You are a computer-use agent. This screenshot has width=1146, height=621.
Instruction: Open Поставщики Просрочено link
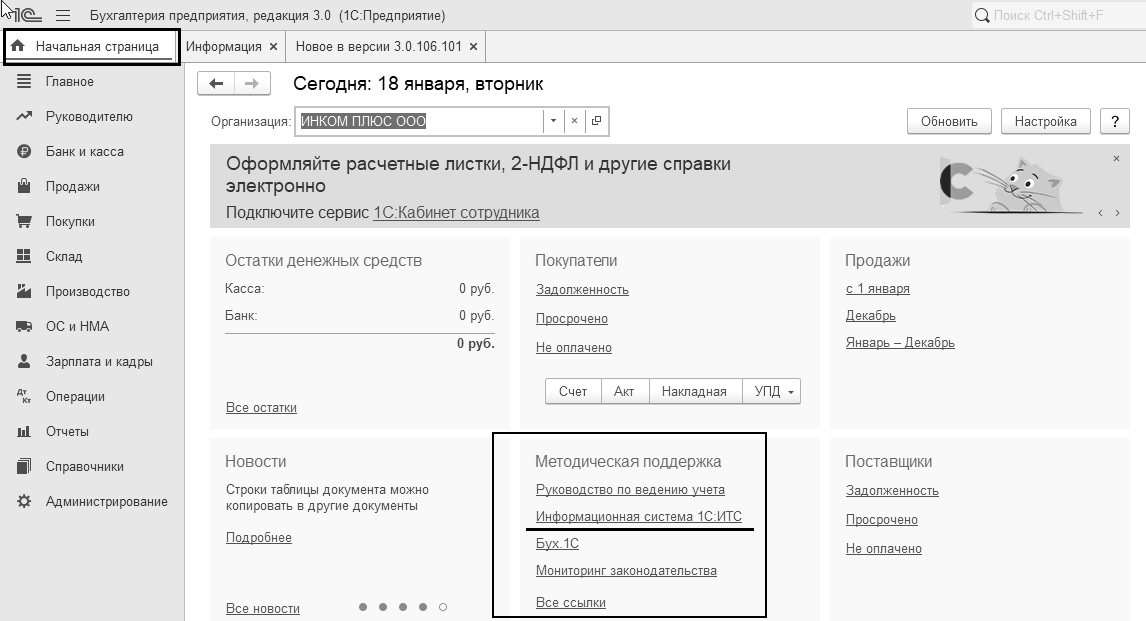tap(881, 520)
